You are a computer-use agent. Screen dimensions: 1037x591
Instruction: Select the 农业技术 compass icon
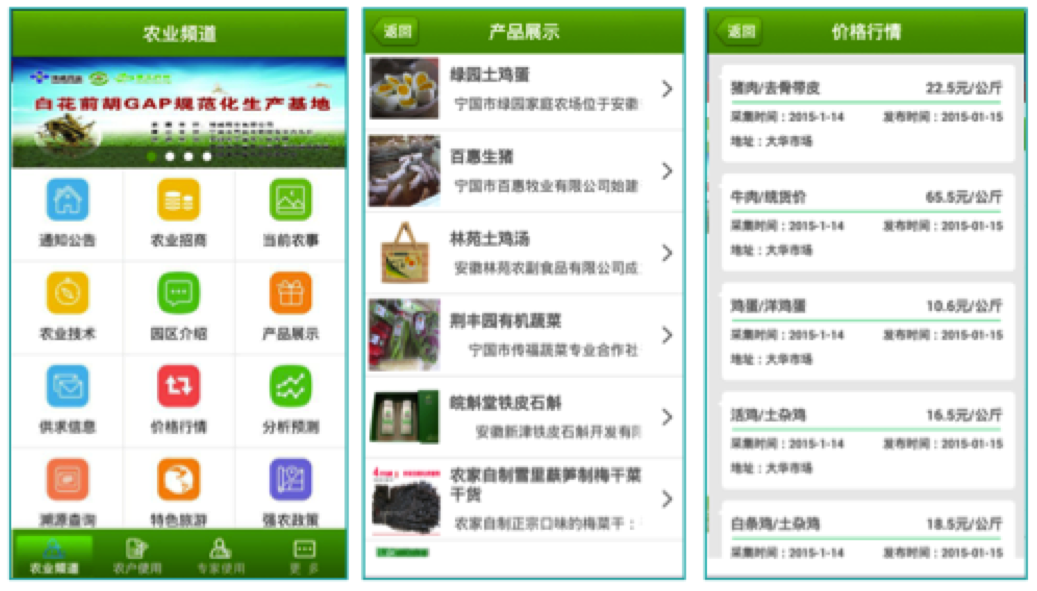[x=67, y=294]
